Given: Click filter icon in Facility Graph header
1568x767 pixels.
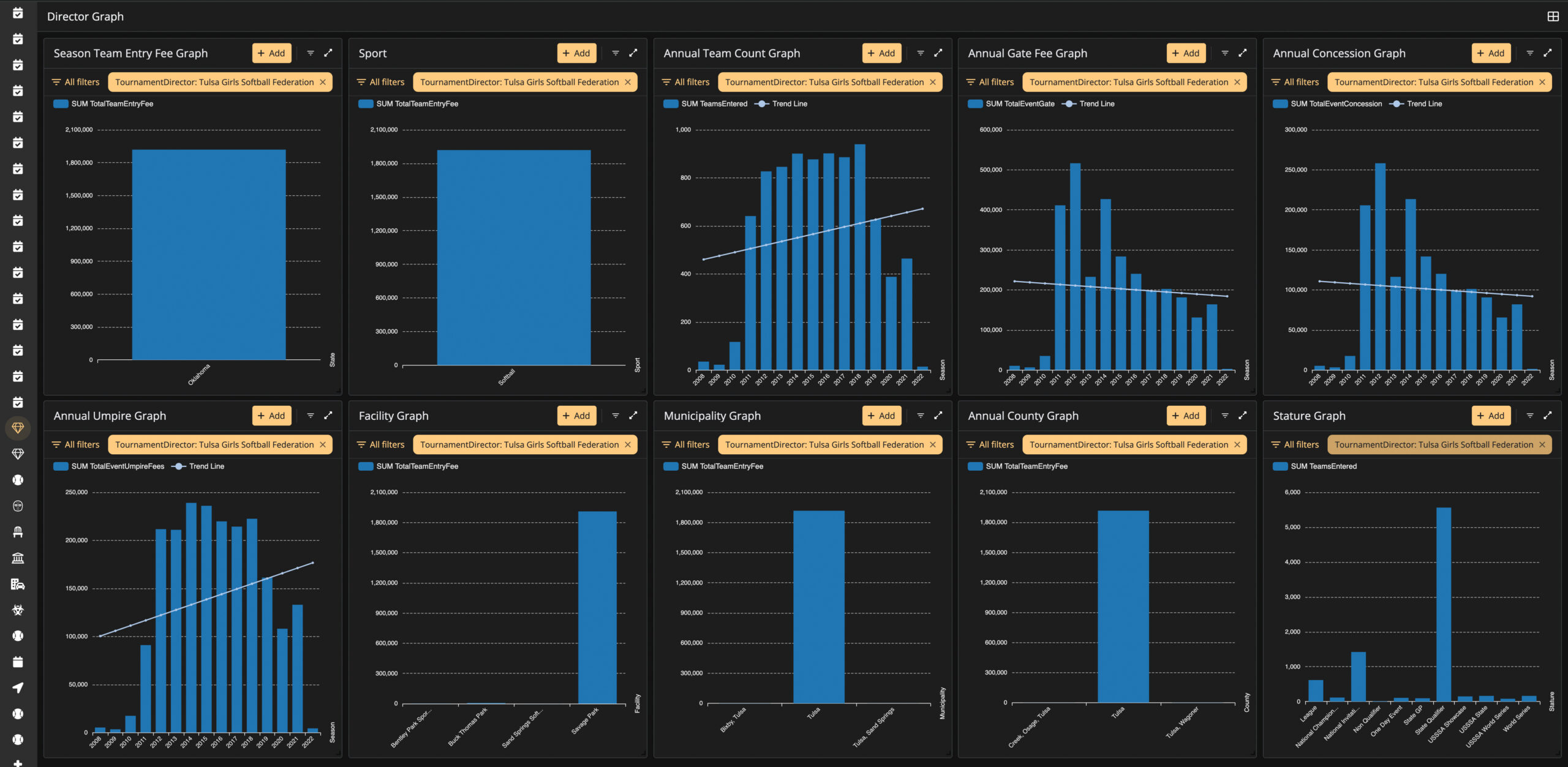Looking at the screenshot, I should point(616,416).
